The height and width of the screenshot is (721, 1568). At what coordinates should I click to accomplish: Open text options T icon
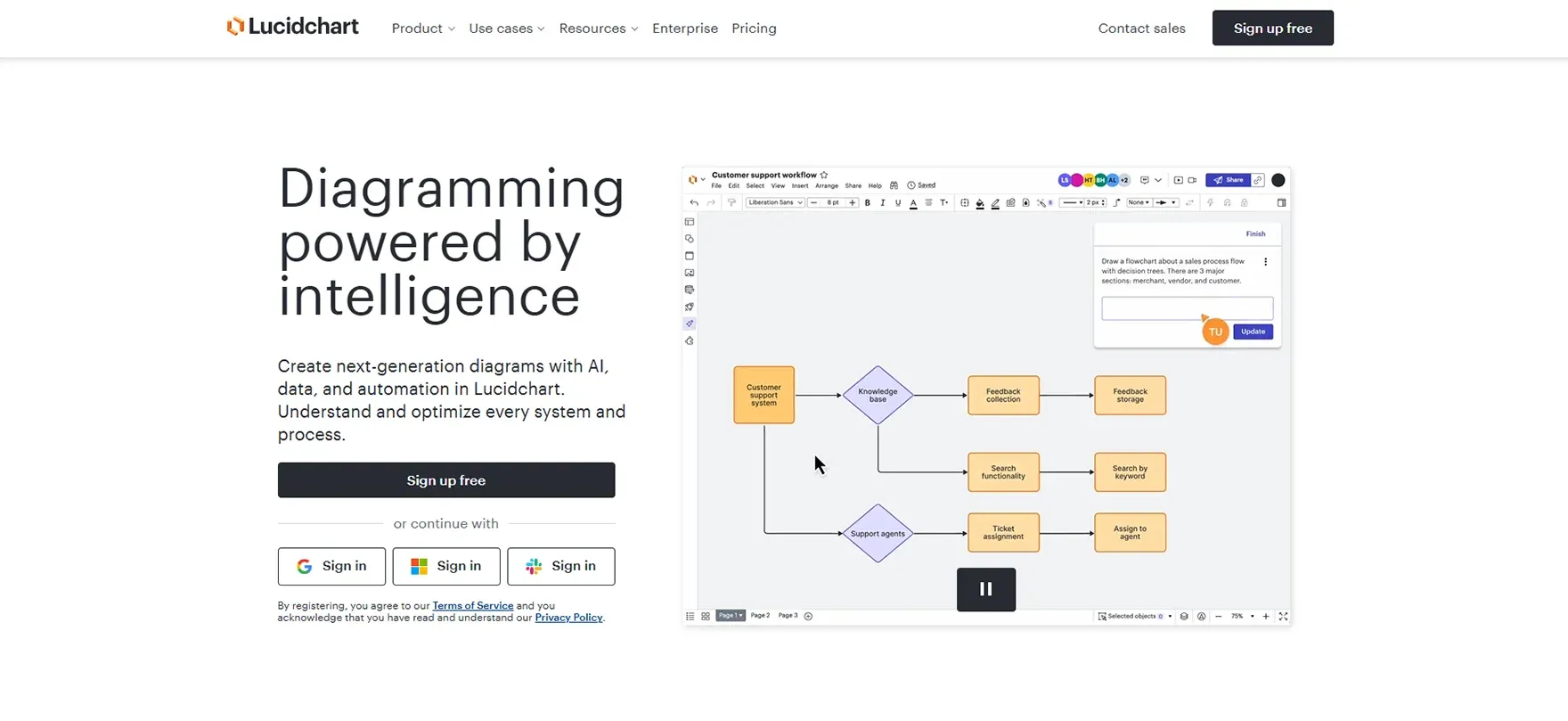(x=943, y=202)
